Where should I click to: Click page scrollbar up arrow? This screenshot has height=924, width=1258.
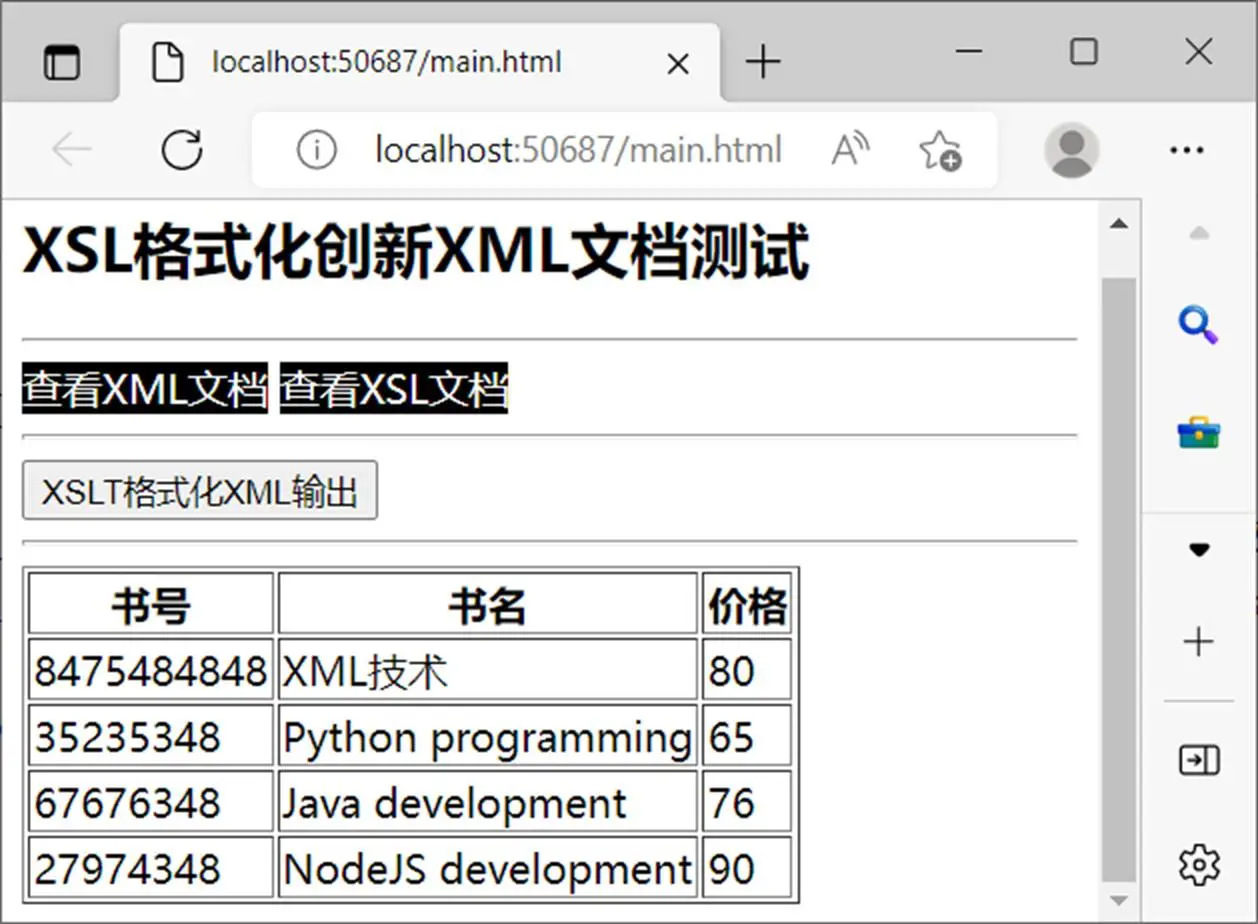coord(1119,224)
